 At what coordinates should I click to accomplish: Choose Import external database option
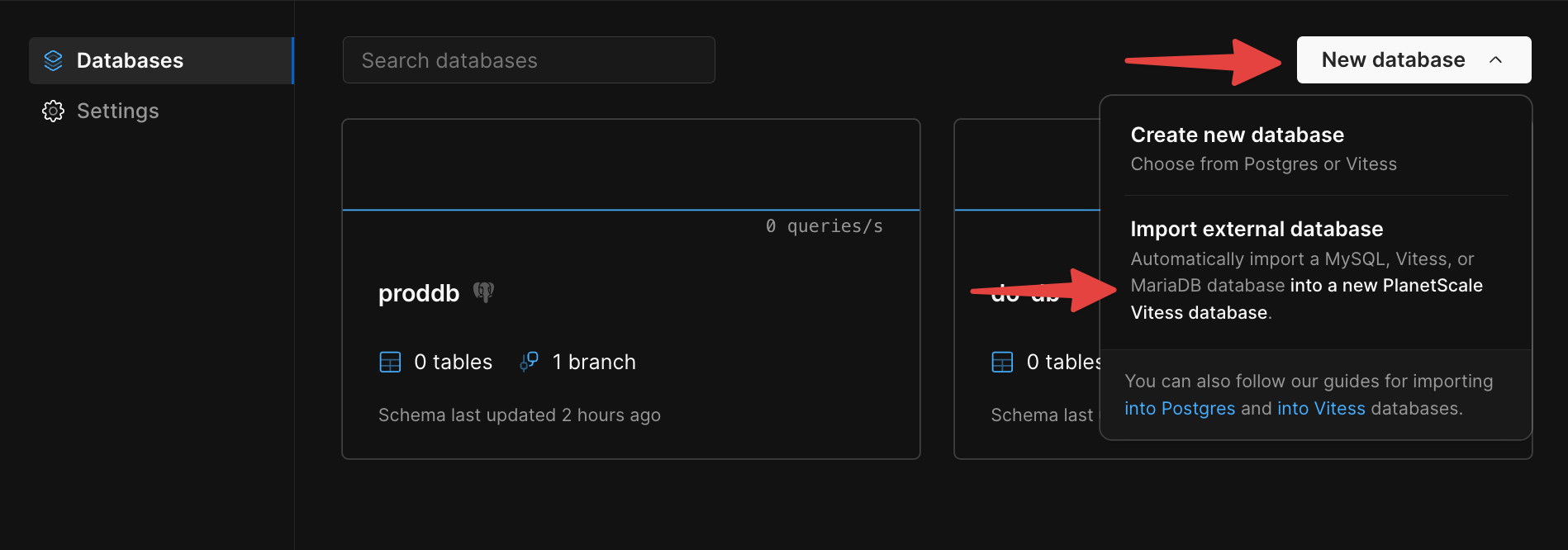click(1316, 270)
